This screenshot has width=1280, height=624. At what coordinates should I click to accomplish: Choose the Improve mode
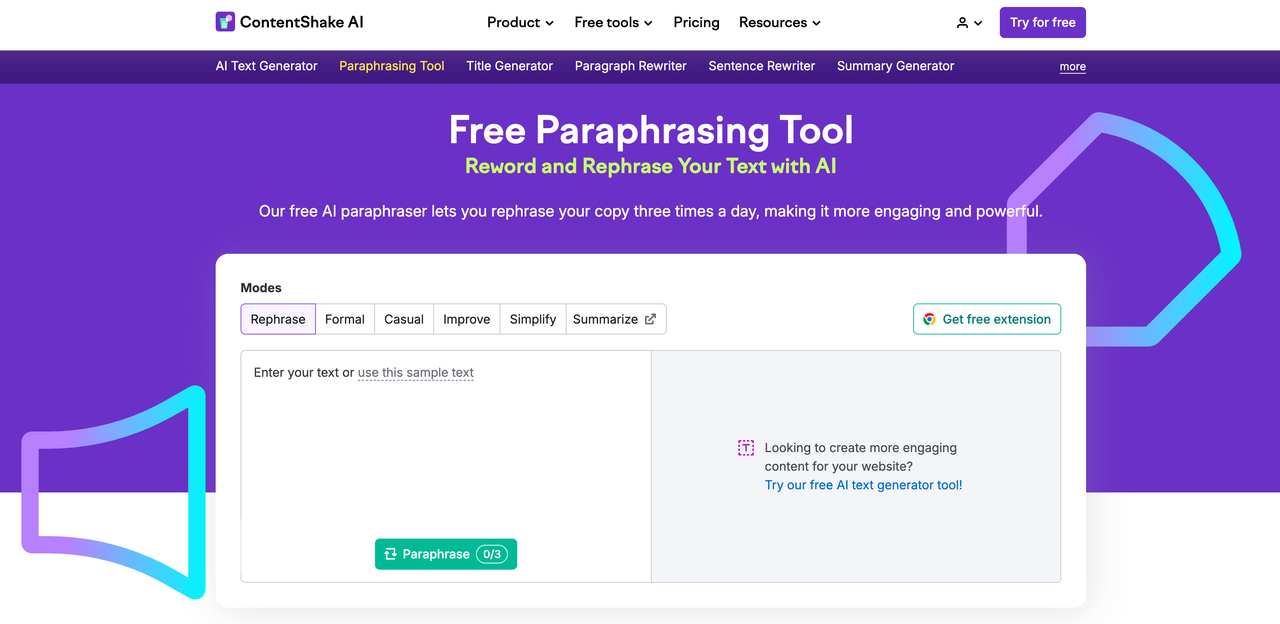(x=467, y=319)
